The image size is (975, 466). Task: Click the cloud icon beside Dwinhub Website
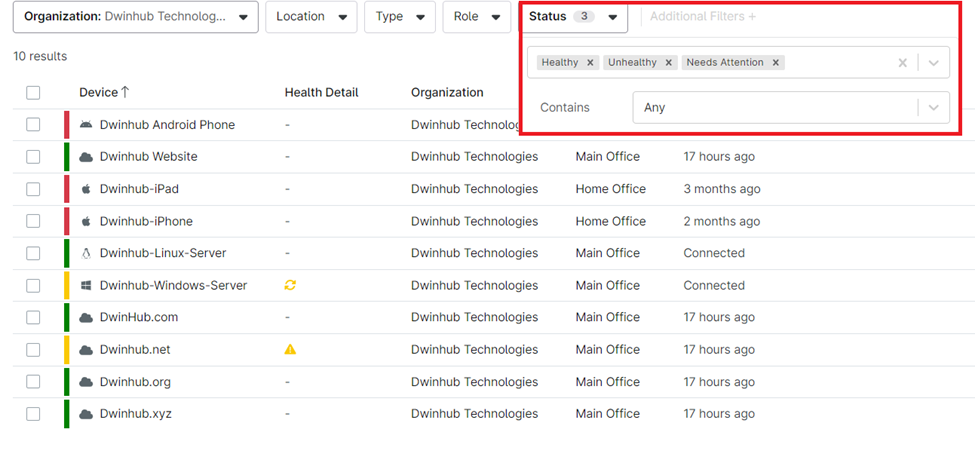(x=86, y=157)
